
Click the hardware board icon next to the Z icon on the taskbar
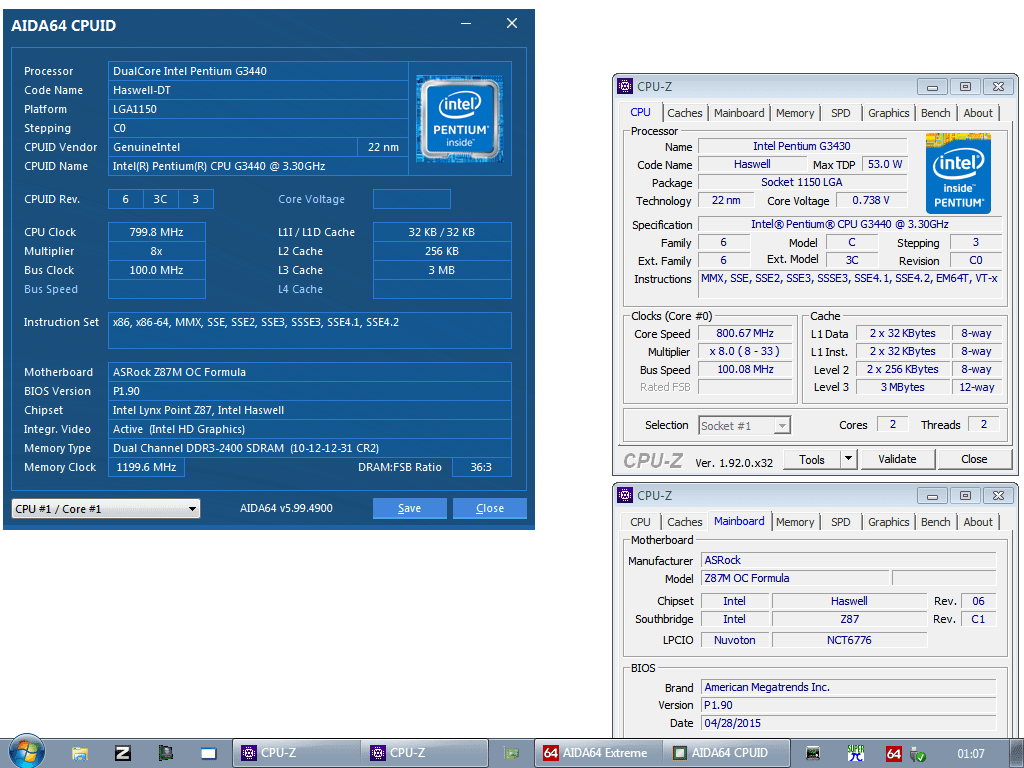[165, 754]
